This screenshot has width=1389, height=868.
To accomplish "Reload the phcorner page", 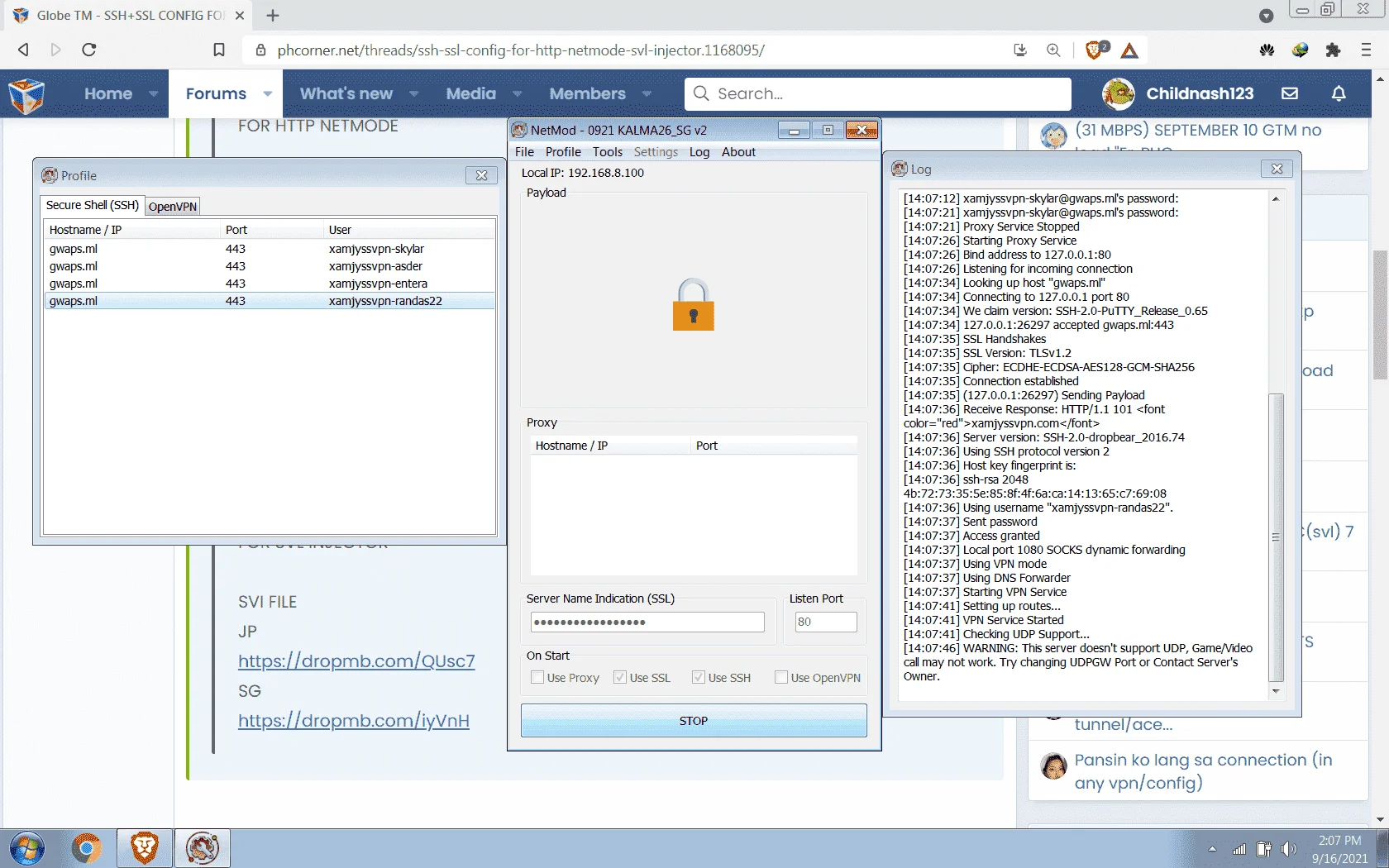I will point(89,50).
